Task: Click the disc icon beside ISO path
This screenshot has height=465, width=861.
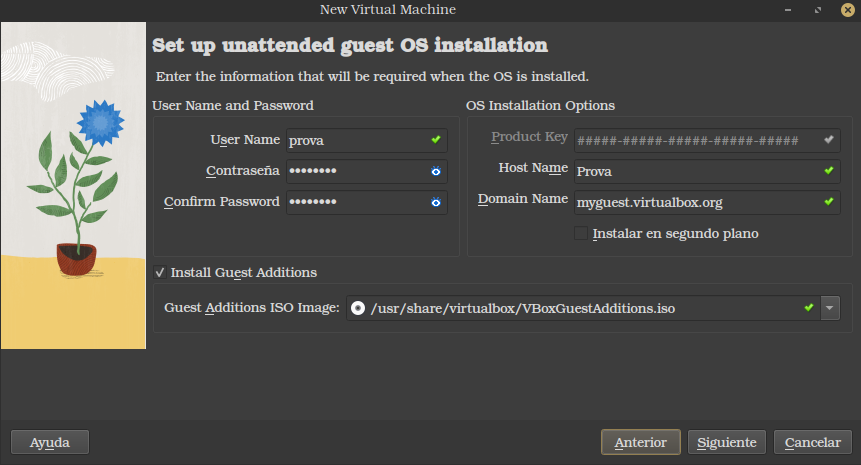Action: [x=358, y=308]
